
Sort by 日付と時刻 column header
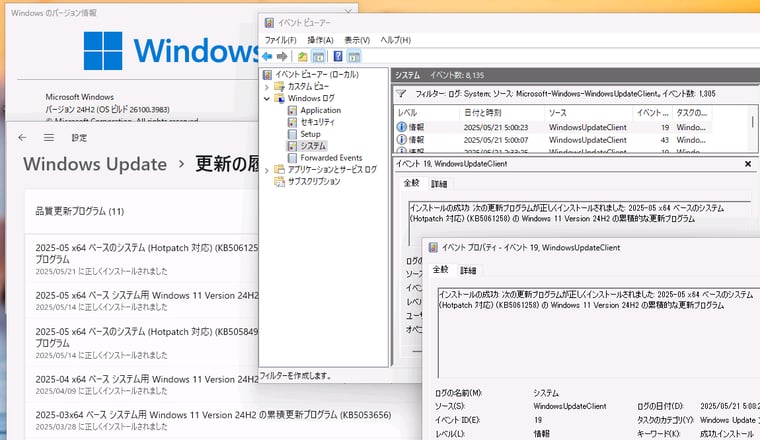coord(502,112)
